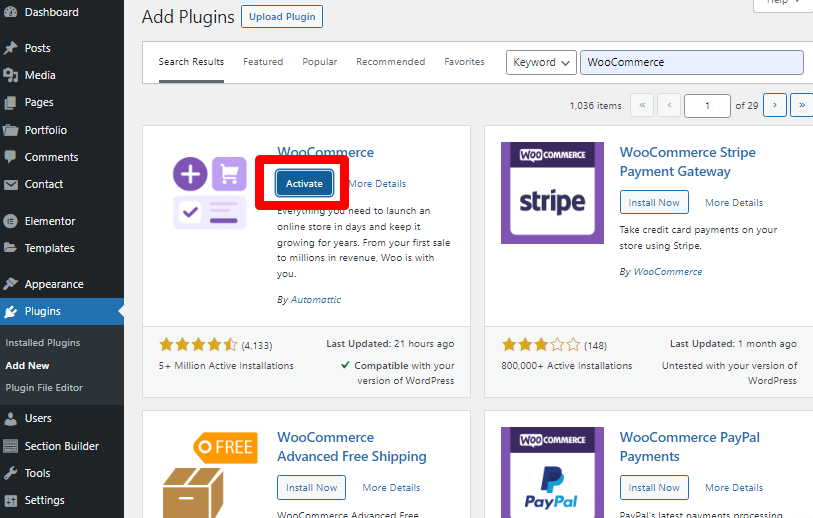Click the plugin search field containing WooCommerce

tap(692, 62)
